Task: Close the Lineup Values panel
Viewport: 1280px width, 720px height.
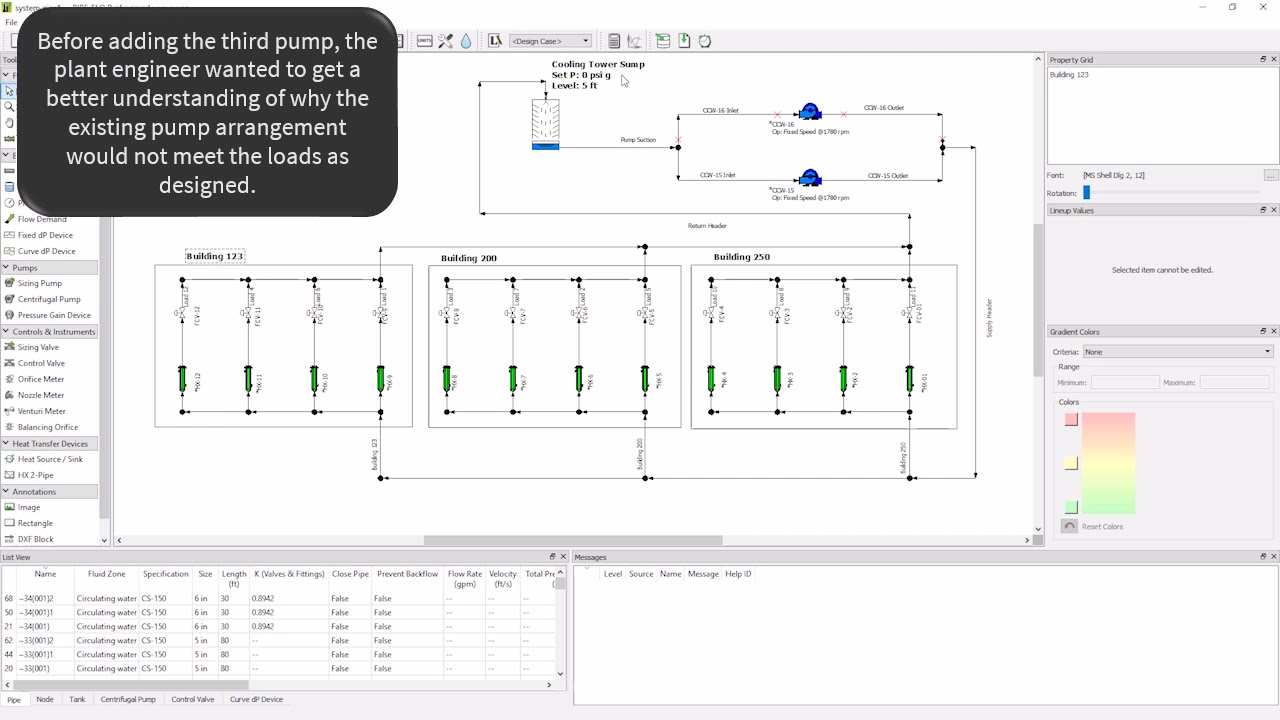Action: click(1274, 210)
